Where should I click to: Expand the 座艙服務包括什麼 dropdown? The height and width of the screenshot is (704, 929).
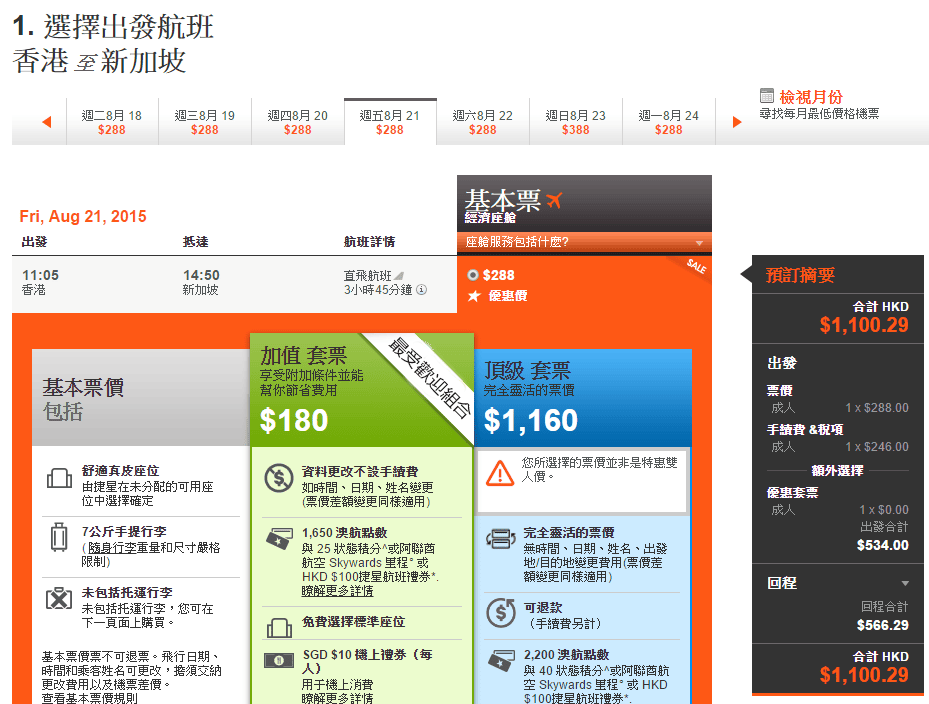[698, 243]
